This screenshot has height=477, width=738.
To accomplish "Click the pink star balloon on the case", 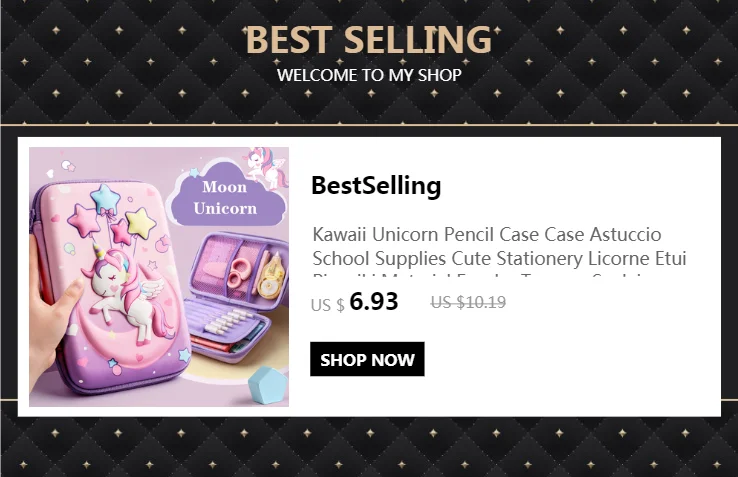I will pyautogui.click(x=84, y=220).
